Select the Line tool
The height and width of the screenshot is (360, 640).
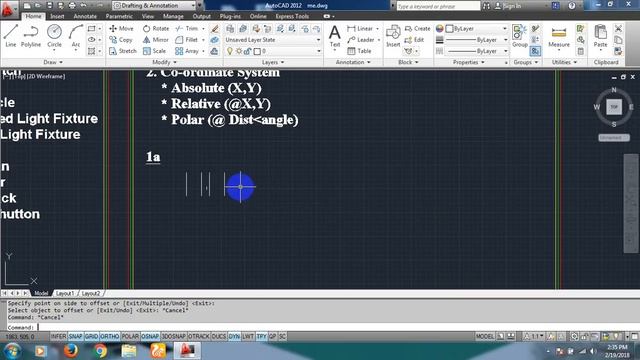coord(11,36)
